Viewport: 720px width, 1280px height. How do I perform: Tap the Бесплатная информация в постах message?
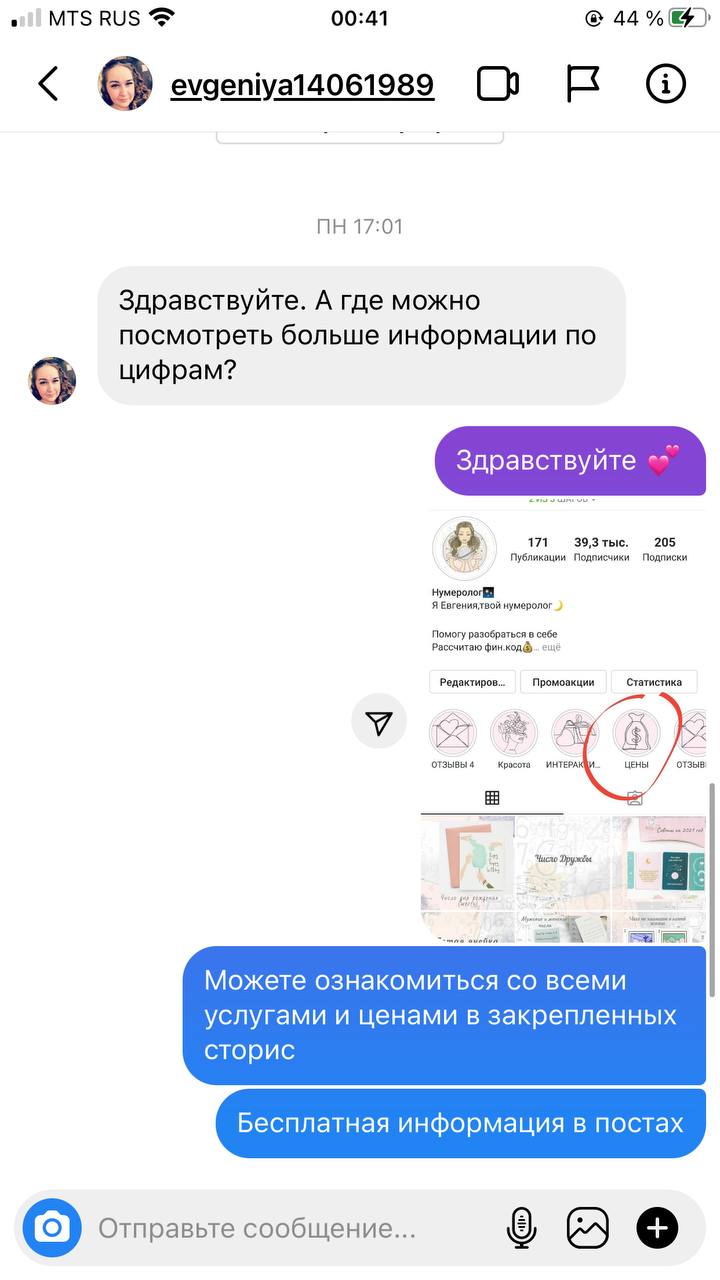coord(461,1123)
